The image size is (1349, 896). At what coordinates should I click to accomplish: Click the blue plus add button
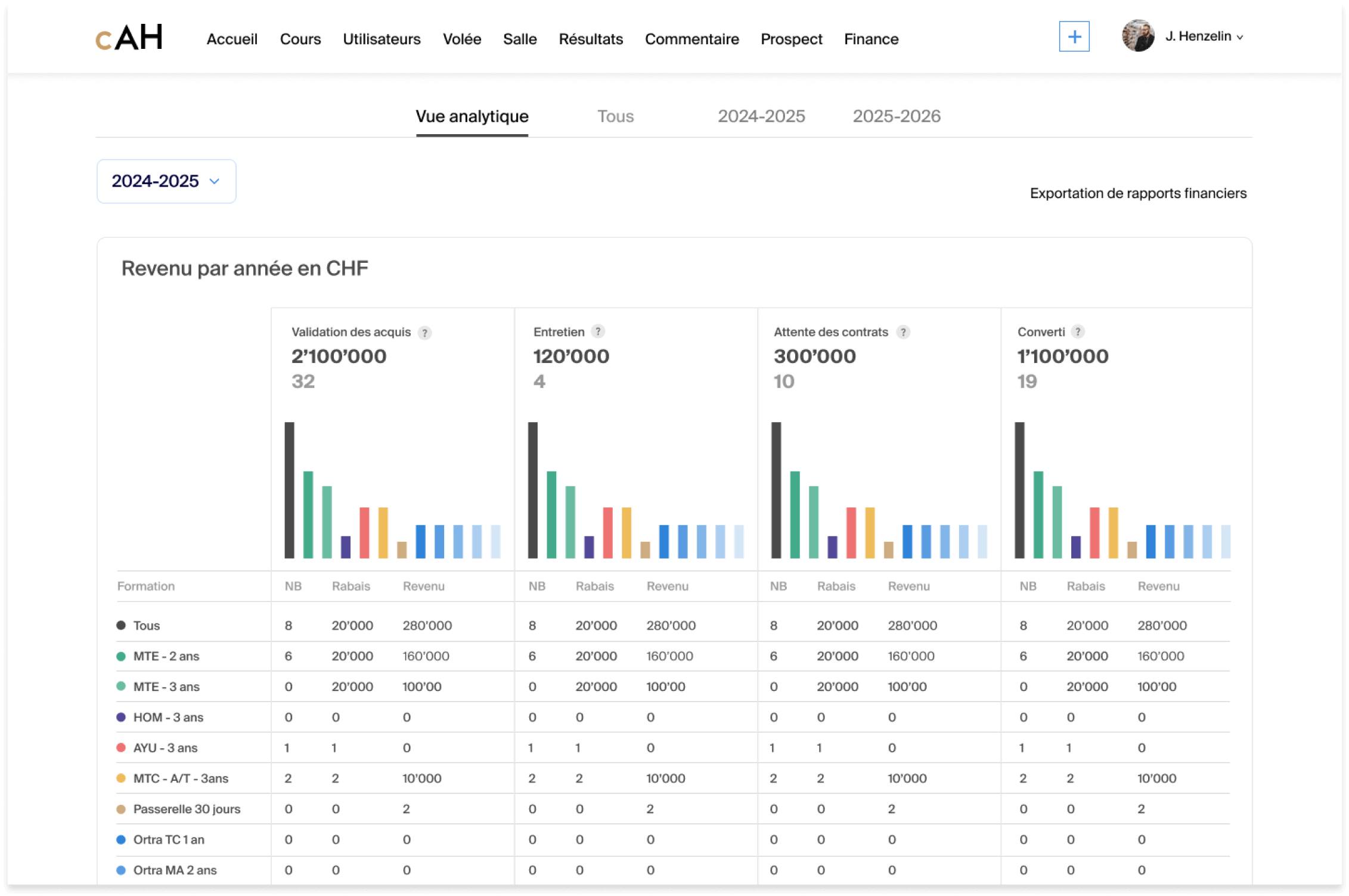click(1074, 37)
